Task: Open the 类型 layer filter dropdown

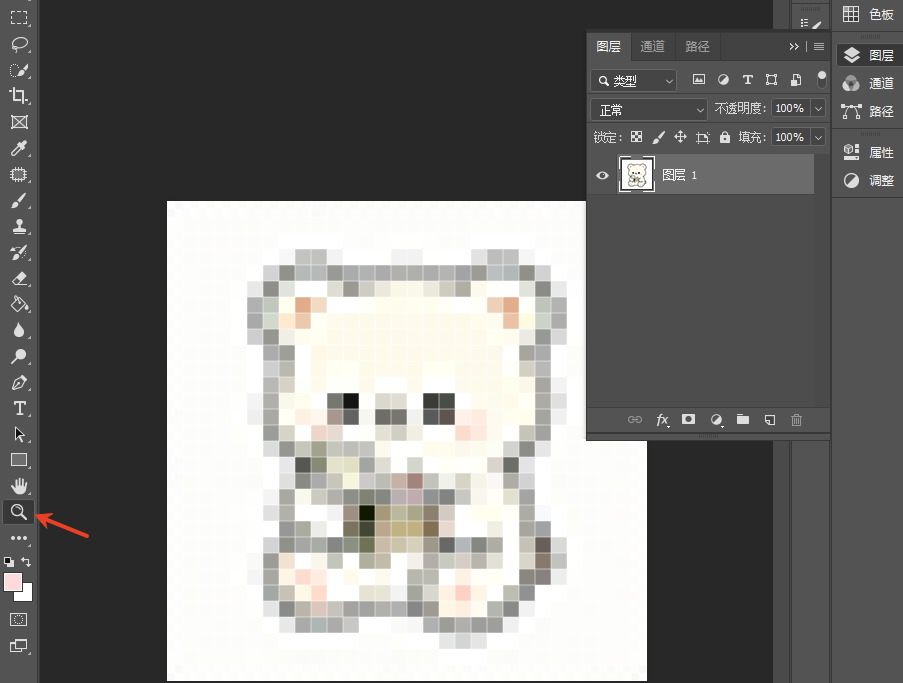Action: tap(633, 81)
